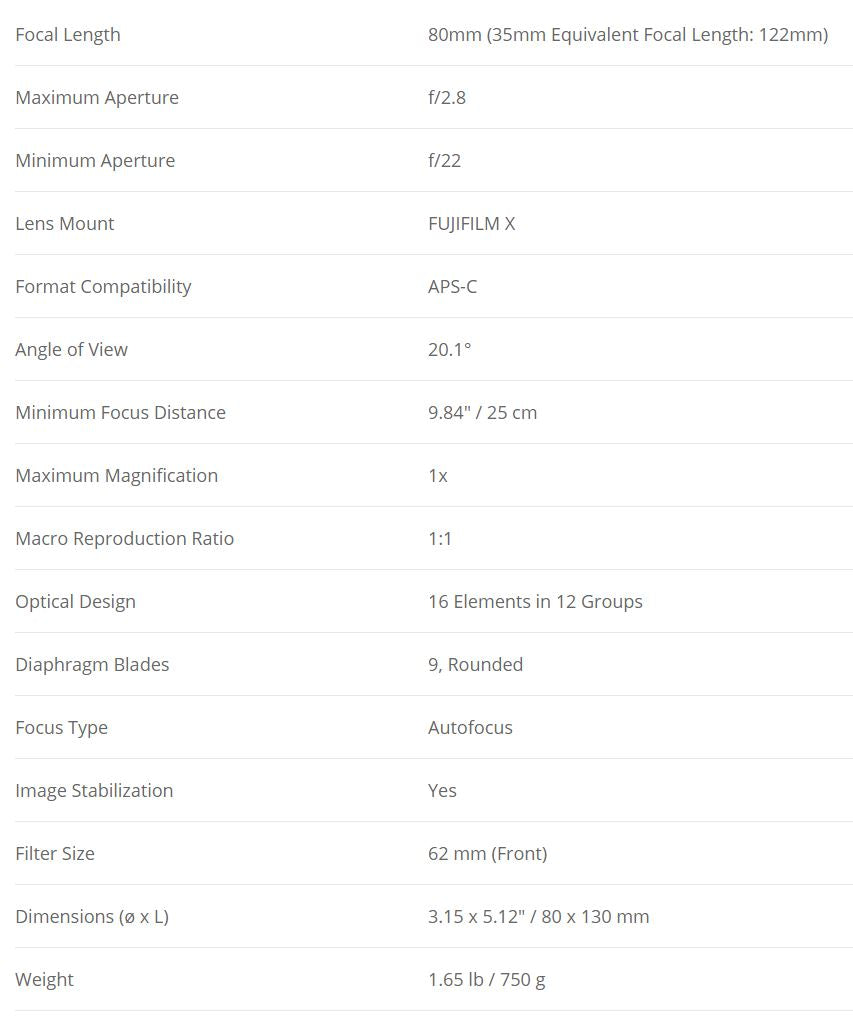Click the Maximum Magnification label
Image resolution: width=853 pixels, height=1018 pixels.
pos(116,476)
